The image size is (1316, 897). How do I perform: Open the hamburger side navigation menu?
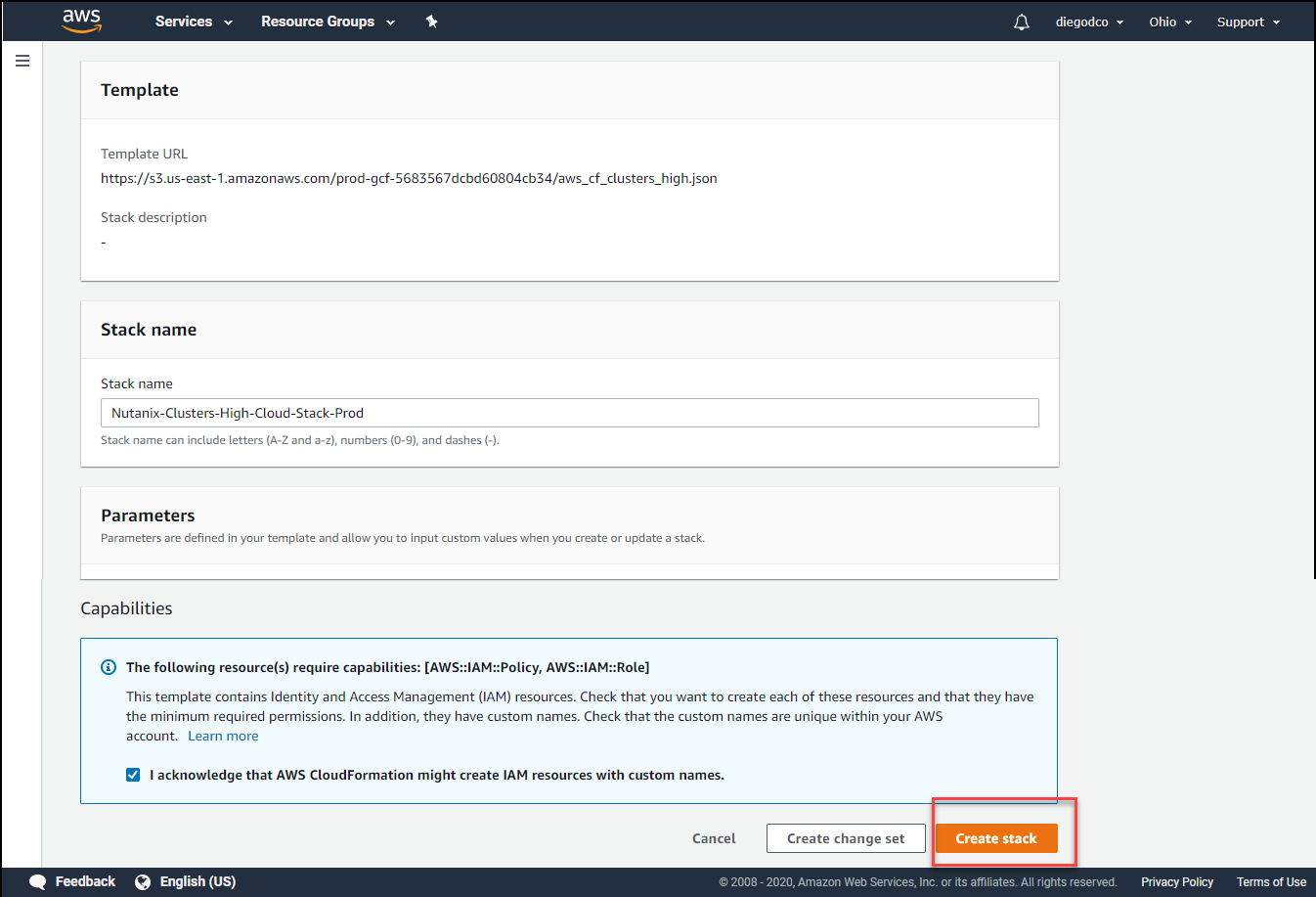(22, 61)
